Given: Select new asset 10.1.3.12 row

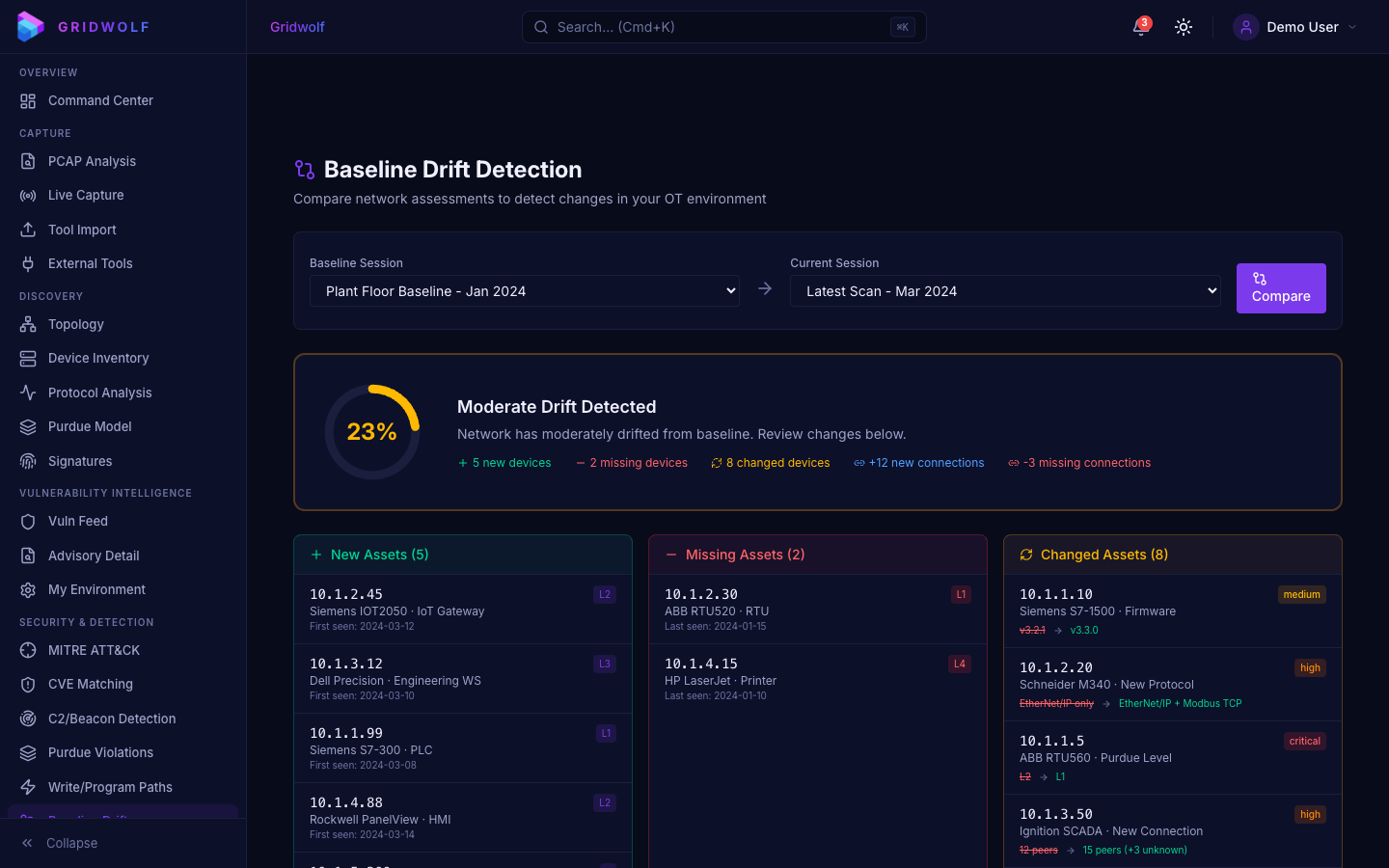Looking at the screenshot, I should pyautogui.click(x=463, y=679).
